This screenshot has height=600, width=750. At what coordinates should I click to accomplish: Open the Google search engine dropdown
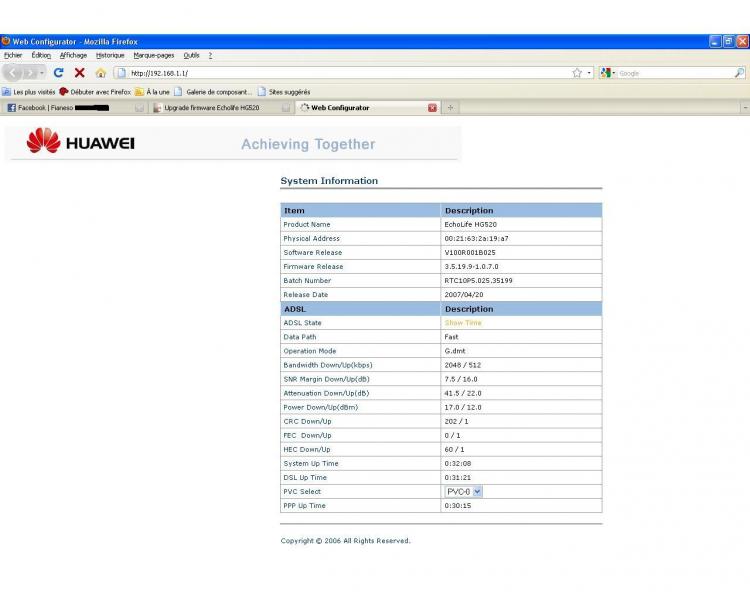[x=607, y=73]
